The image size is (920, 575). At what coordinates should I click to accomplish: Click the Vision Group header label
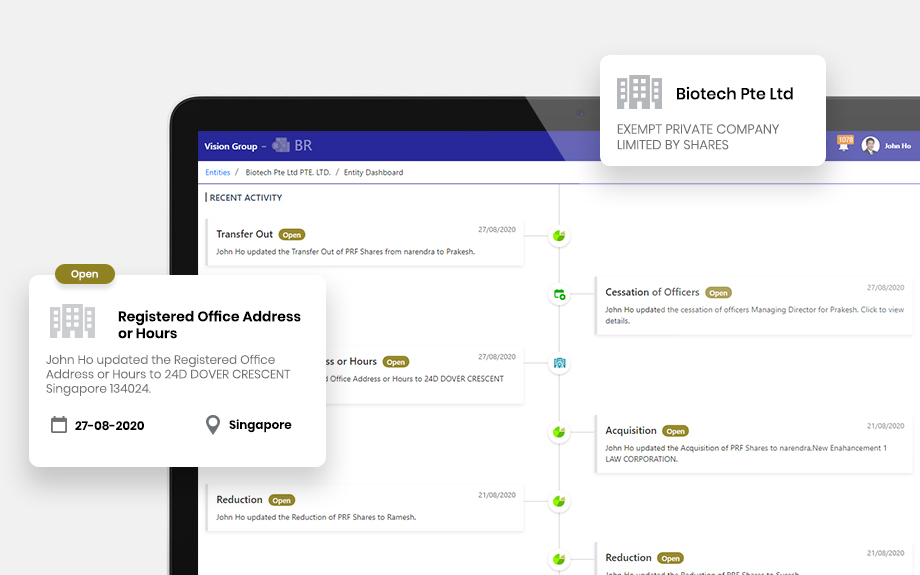tap(231, 146)
